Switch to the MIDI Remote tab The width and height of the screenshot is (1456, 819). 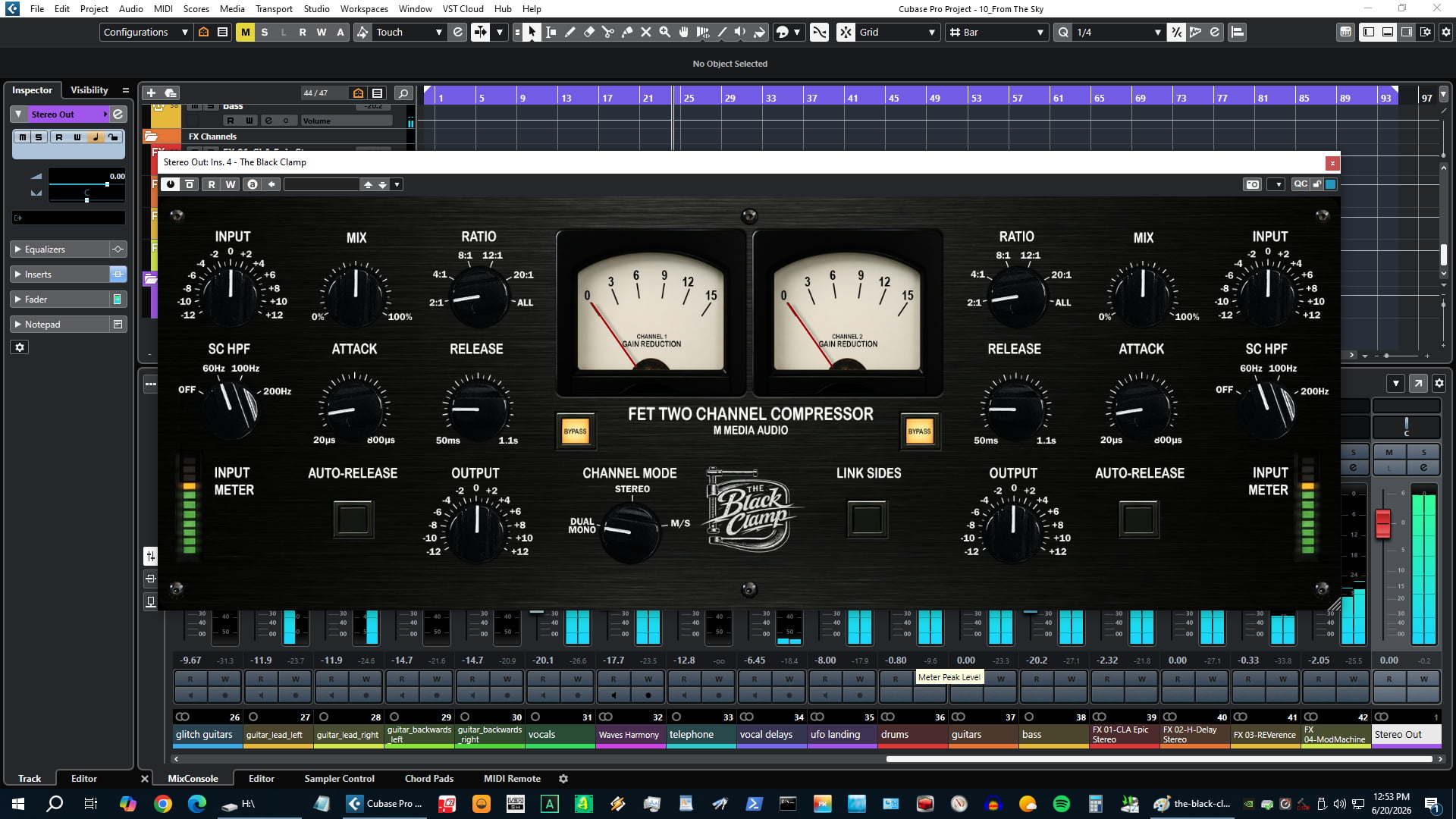click(512, 779)
